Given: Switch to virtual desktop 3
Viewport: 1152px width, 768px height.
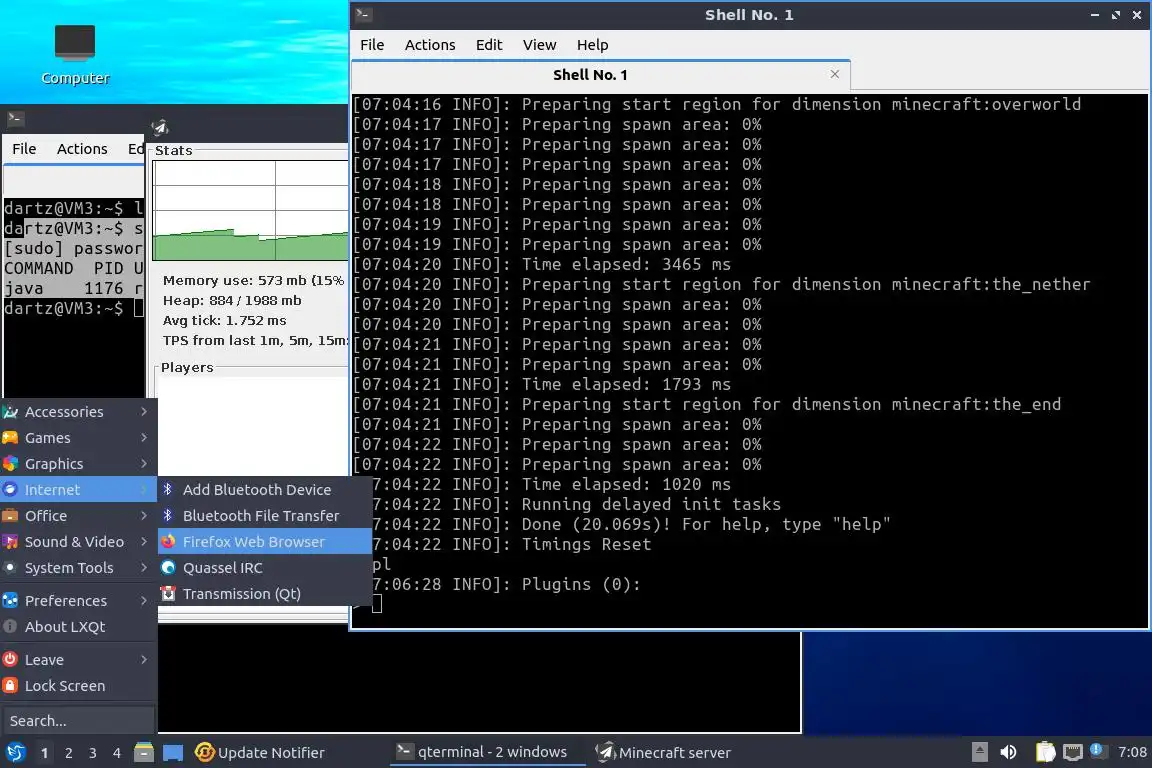Looking at the screenshot, I should [93, 753].
